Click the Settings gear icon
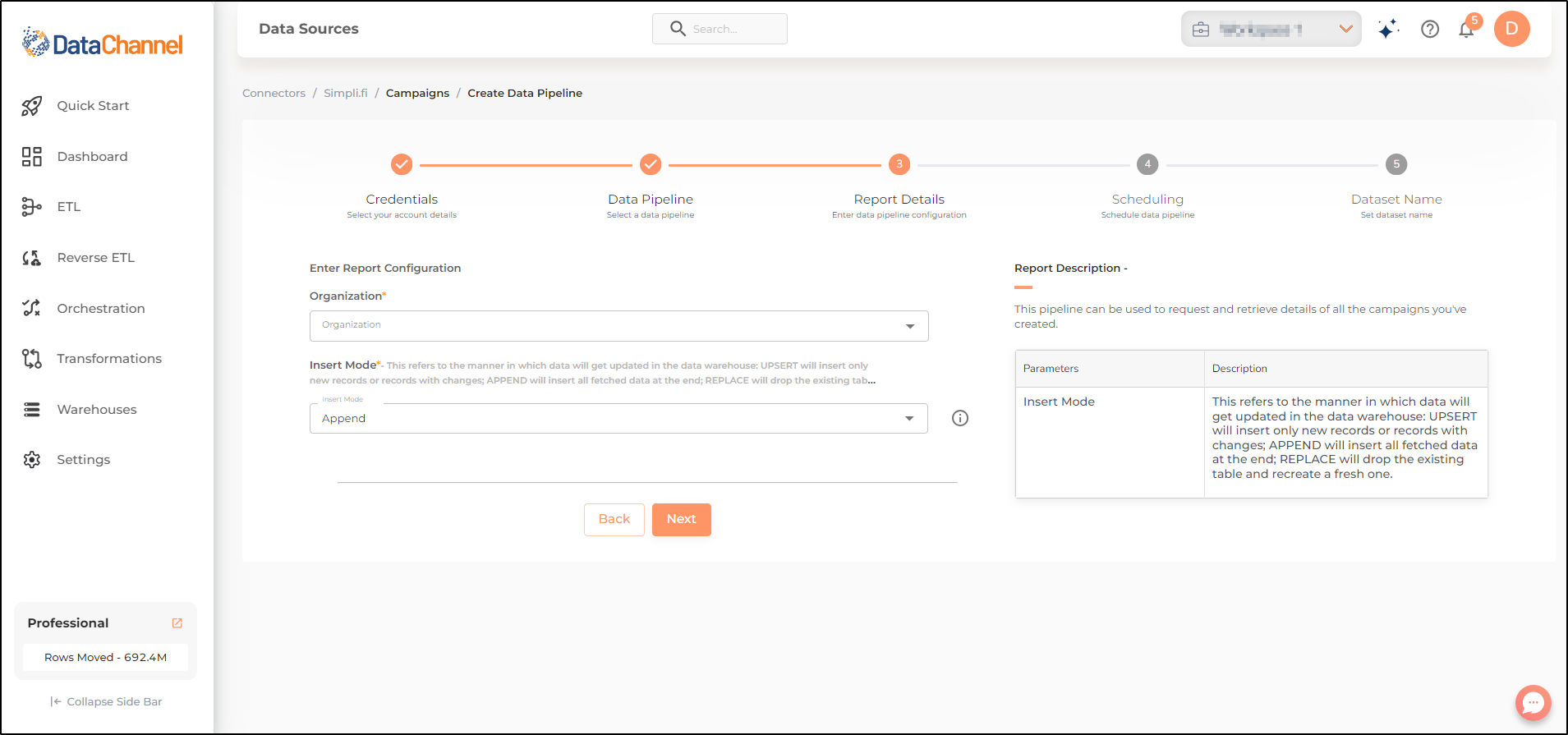 click(31, 460)
